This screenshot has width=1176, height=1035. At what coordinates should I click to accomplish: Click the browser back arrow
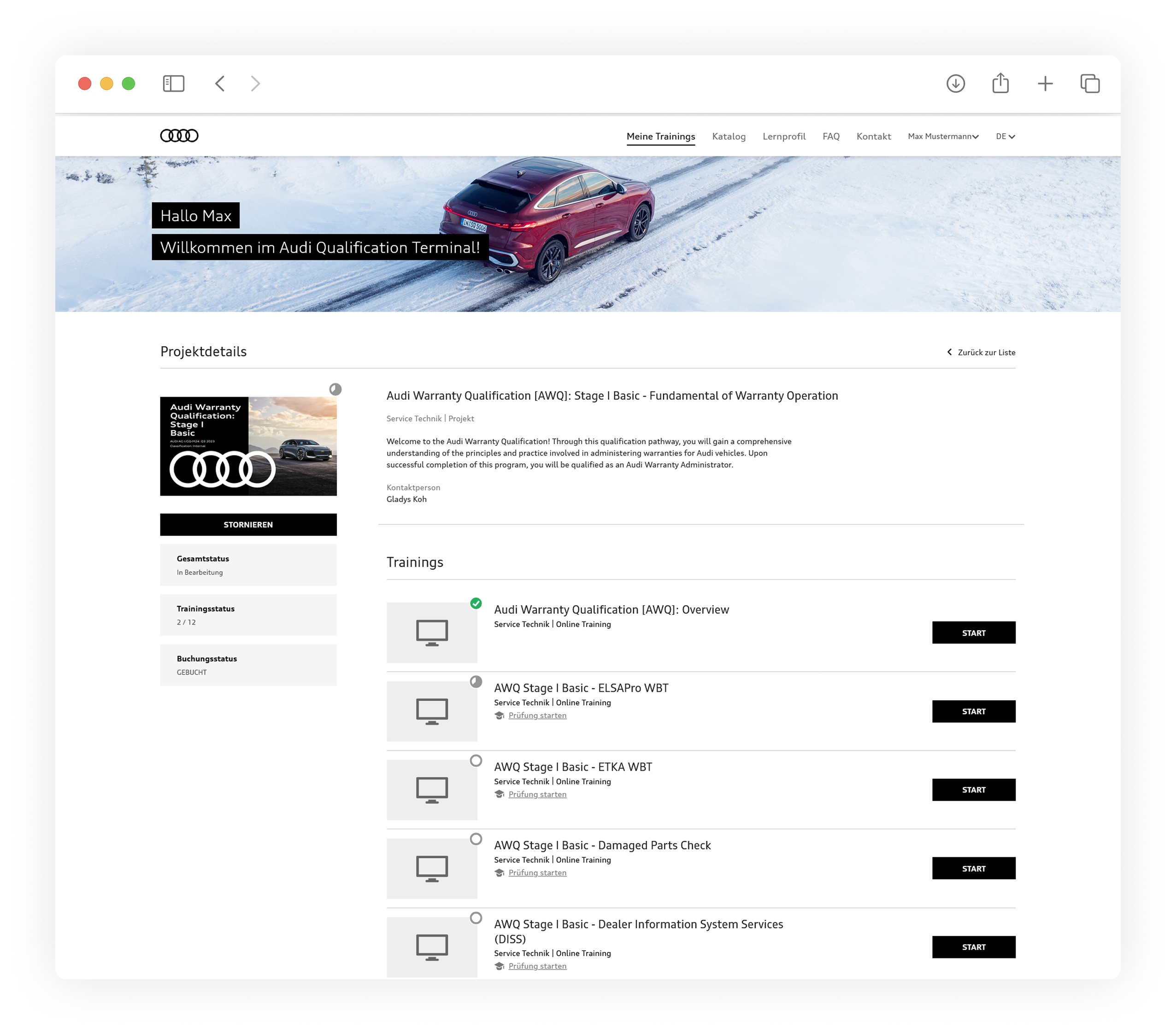click(x=220, y=84)
